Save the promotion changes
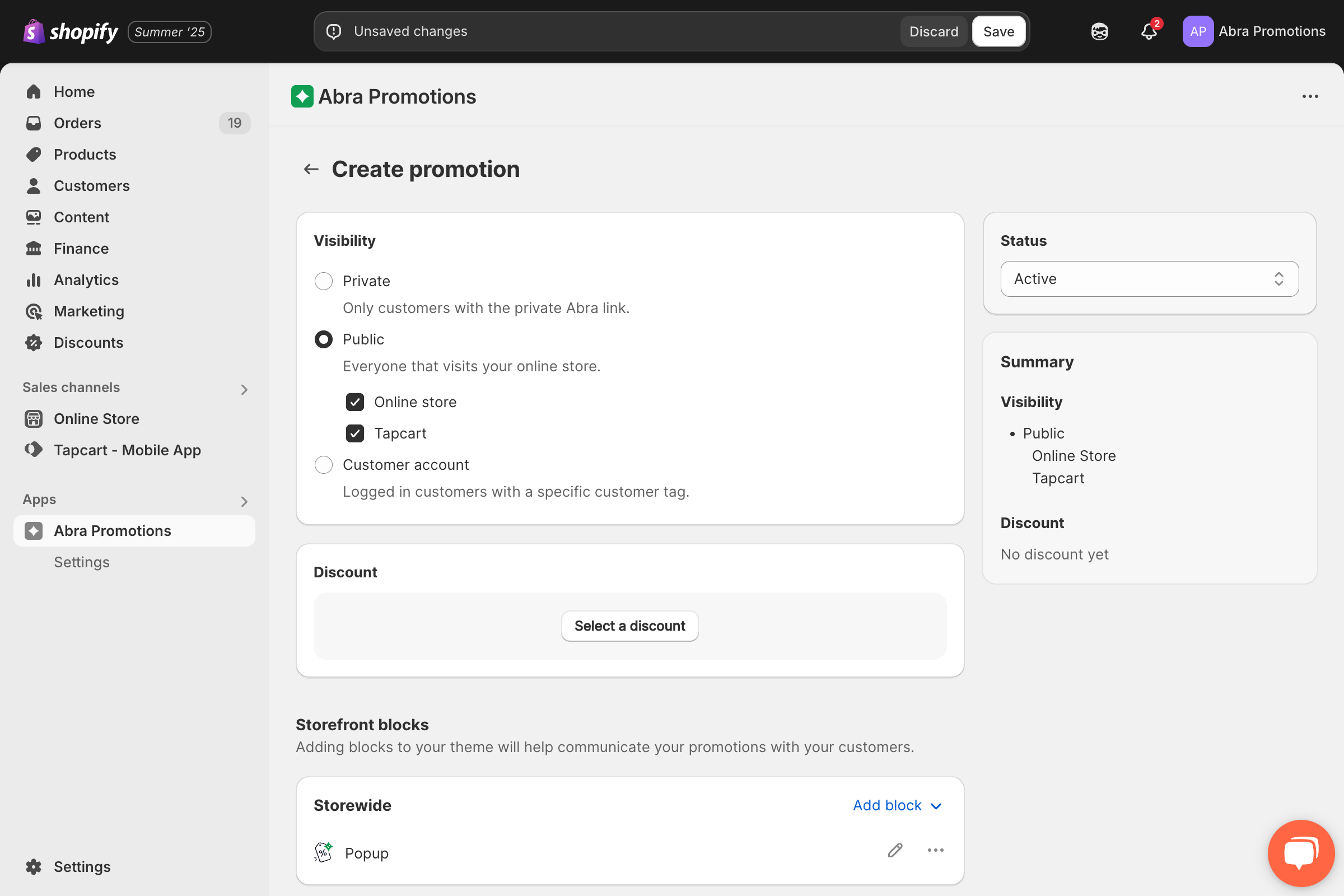Viewport: 1344px width, 896px height. tap(998, 31)
